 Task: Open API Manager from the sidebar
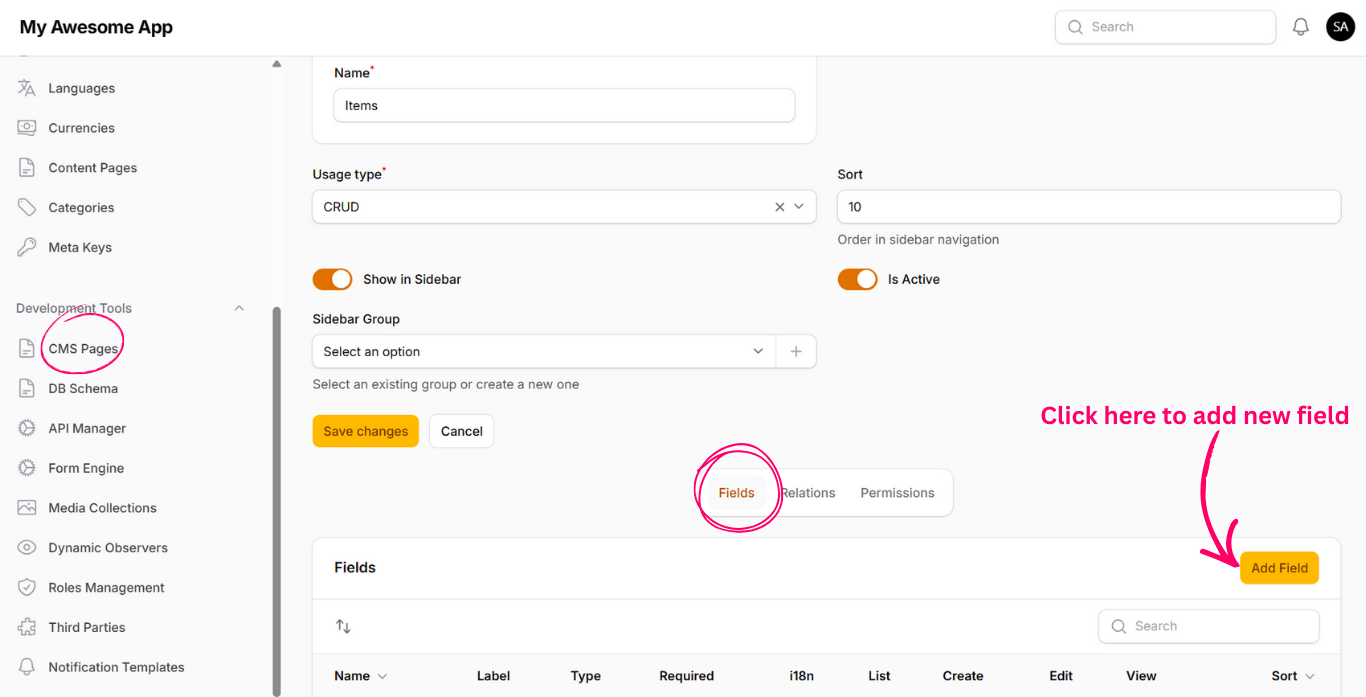tap(87, 428)
